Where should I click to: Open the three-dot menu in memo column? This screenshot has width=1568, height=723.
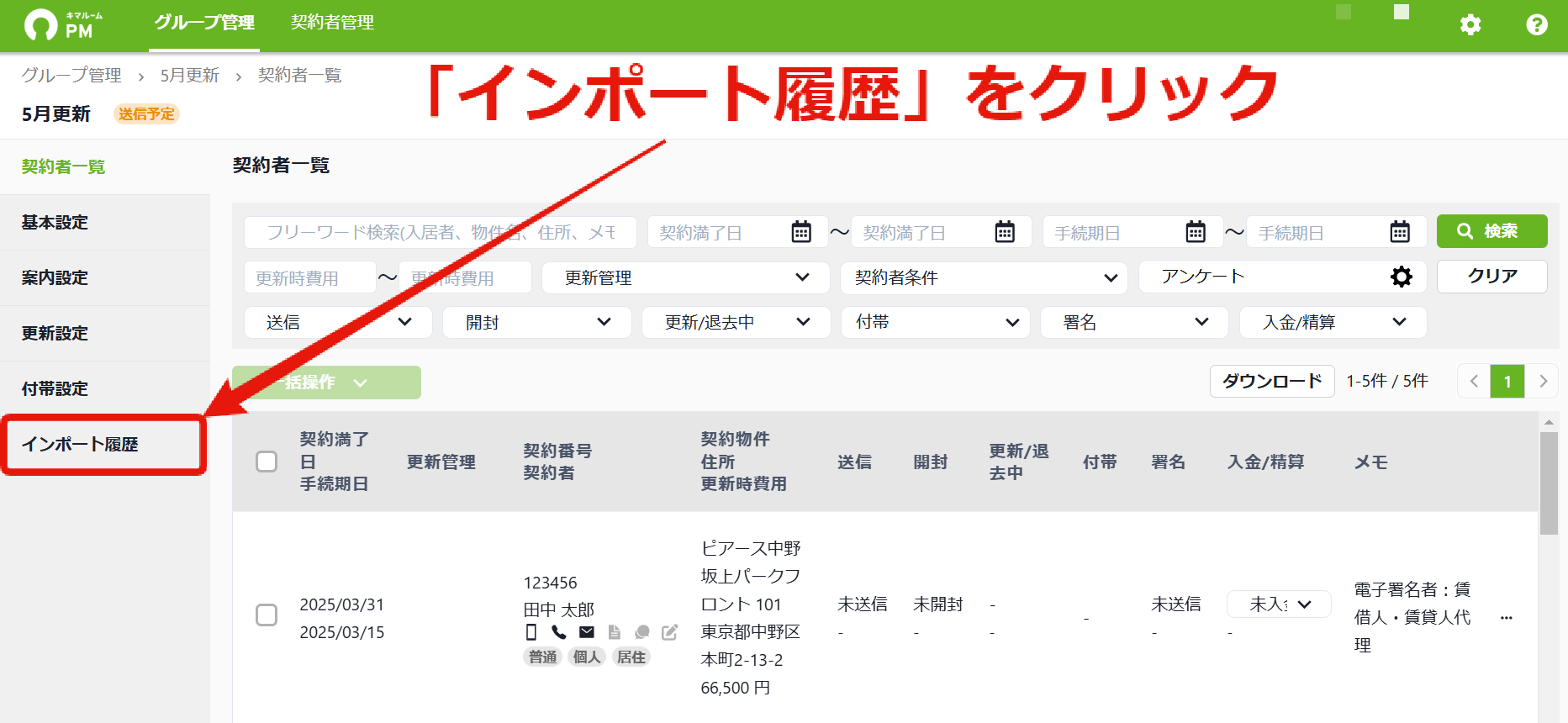point(1507,618)
